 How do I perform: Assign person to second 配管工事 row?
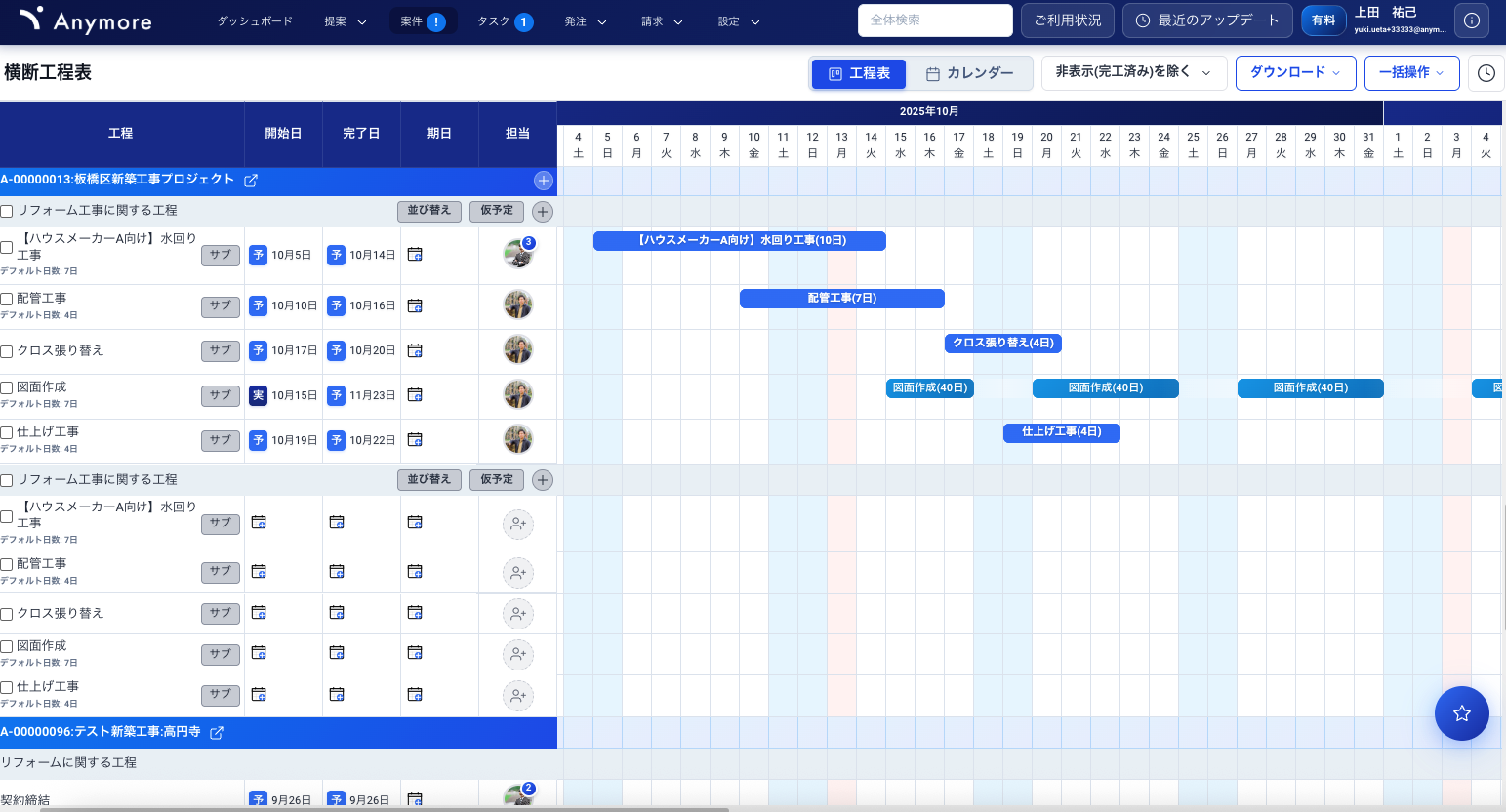tap(517, 573)
